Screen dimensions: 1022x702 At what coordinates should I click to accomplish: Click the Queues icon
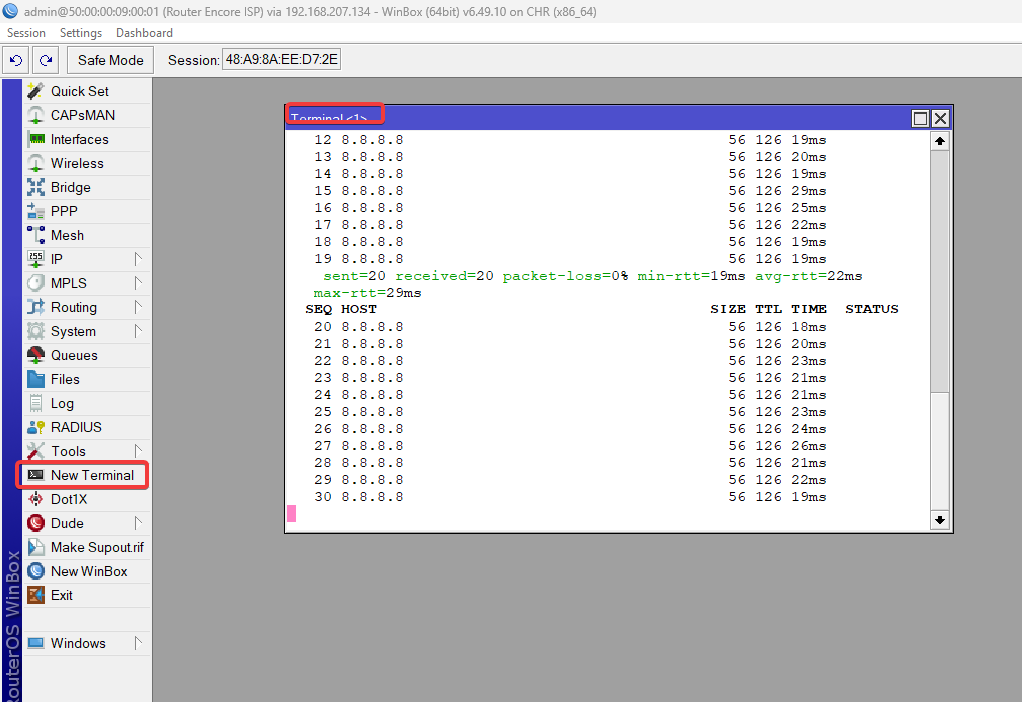point(36,355)
